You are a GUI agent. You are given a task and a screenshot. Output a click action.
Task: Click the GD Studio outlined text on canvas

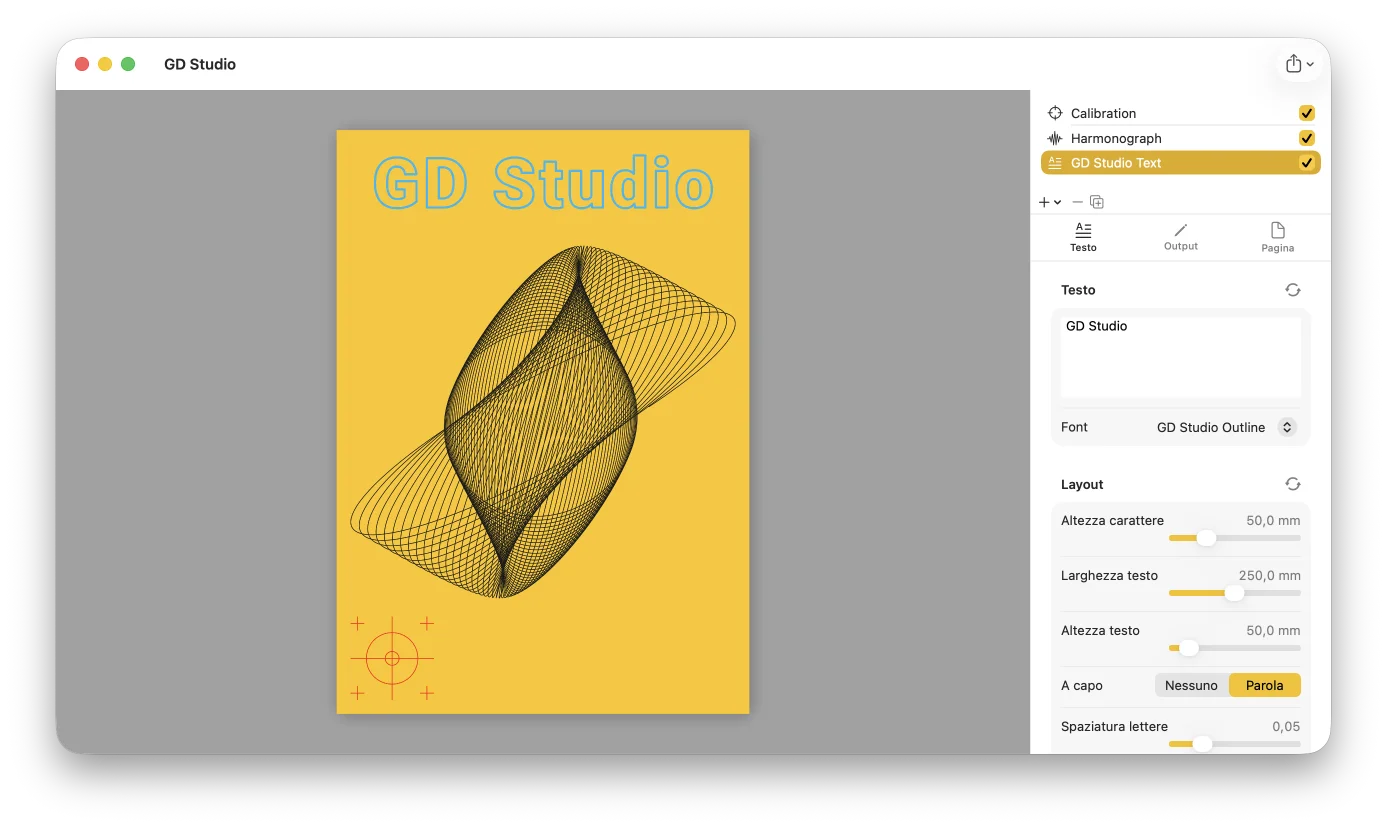click(543, 183)
